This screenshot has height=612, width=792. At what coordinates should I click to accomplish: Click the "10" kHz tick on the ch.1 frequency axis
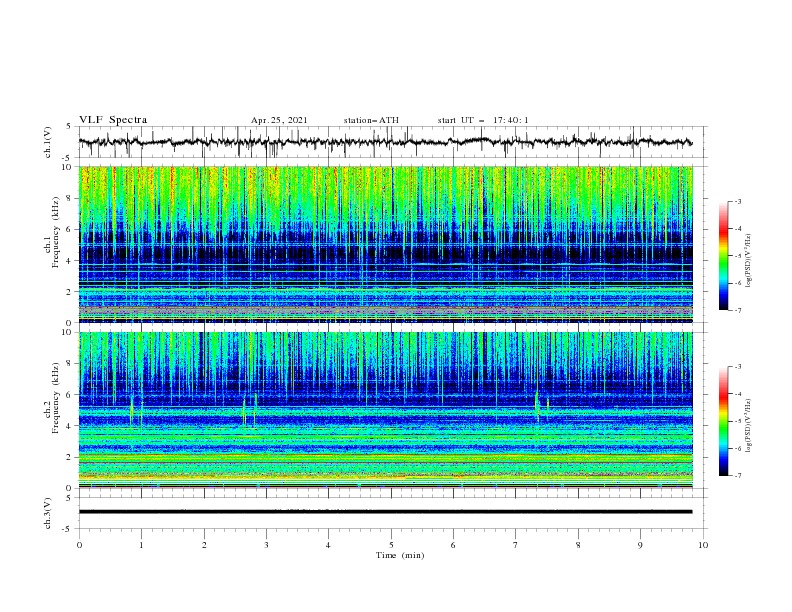68,167
